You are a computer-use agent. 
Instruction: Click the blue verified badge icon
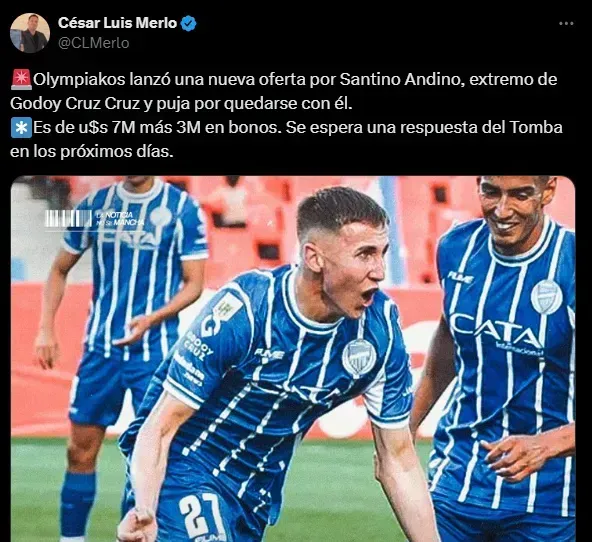click(188, 23)
